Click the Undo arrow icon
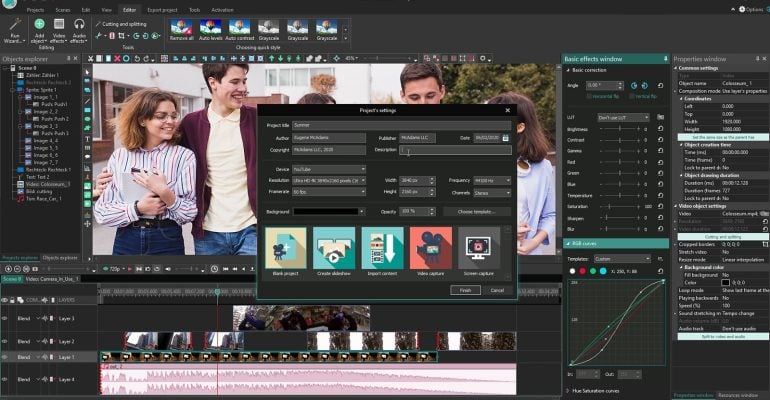770x400 pixels. tap(137, 58)
